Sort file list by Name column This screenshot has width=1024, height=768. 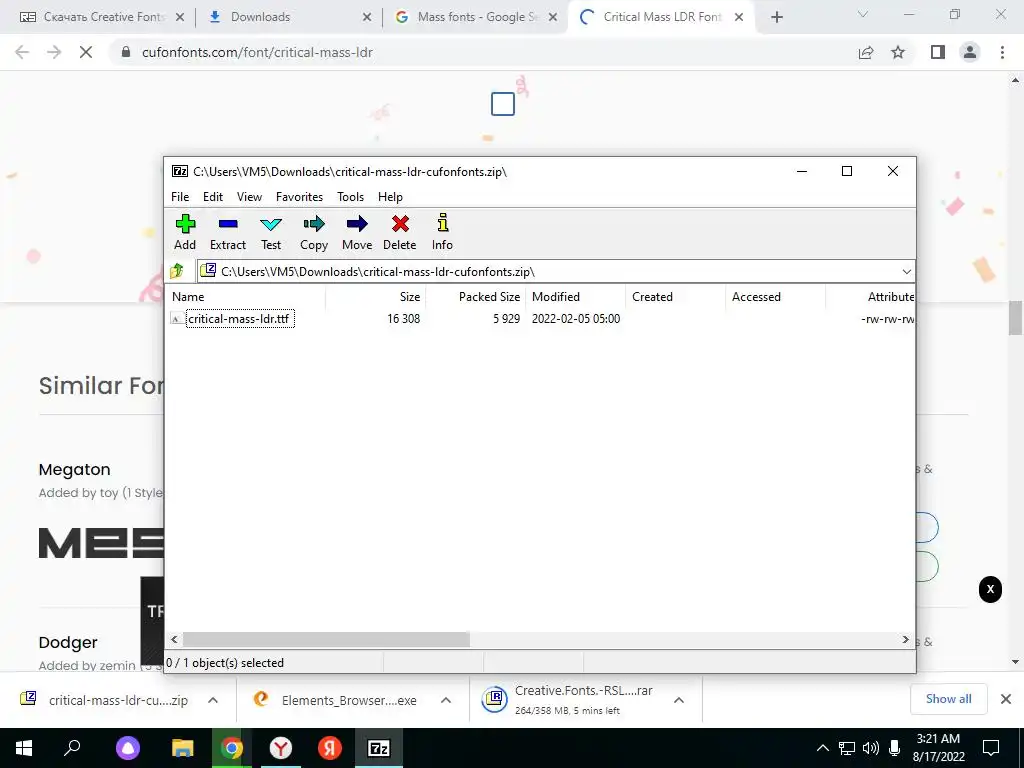pyautogui.click(x=247, y=296)
